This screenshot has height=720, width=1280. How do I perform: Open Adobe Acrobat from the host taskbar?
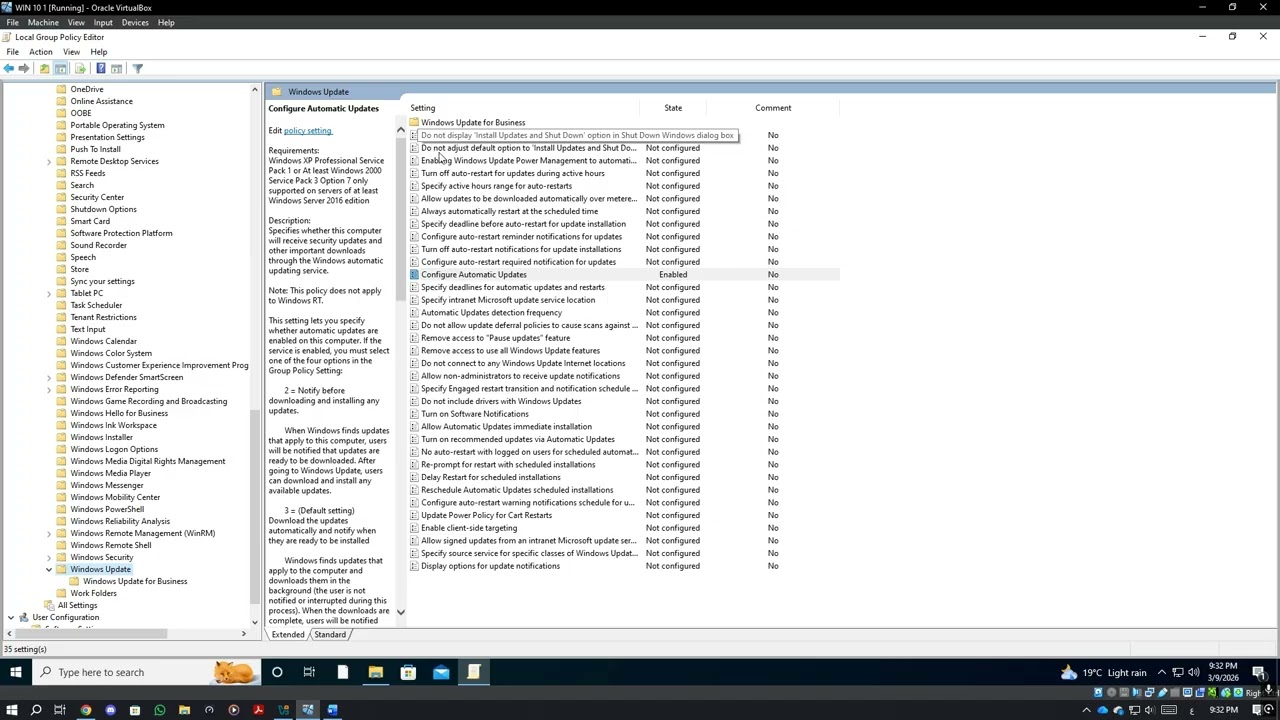coord(258,710)
